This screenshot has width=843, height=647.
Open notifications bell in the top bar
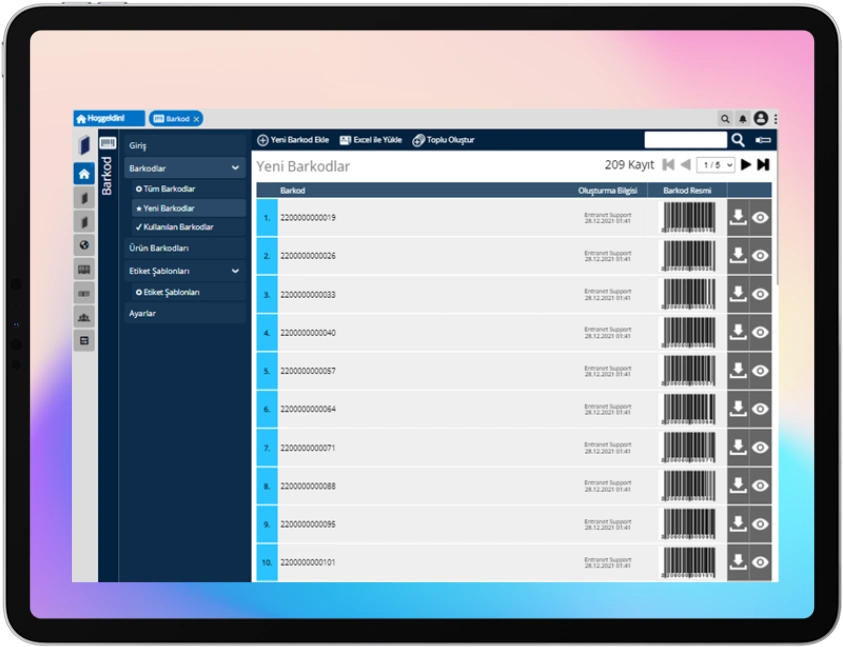[x=742, y=118]
